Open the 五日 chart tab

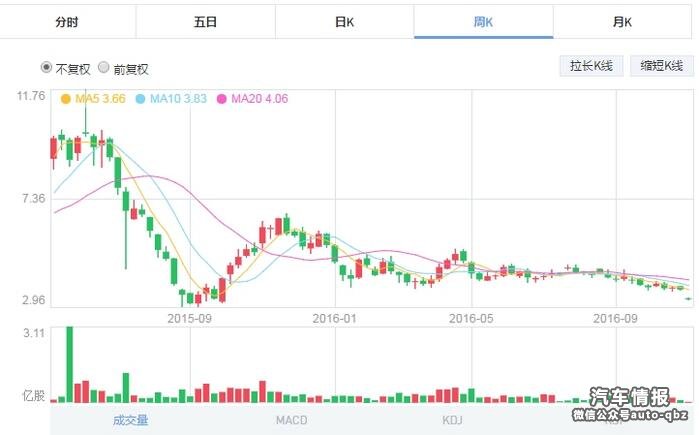point(205,21)
